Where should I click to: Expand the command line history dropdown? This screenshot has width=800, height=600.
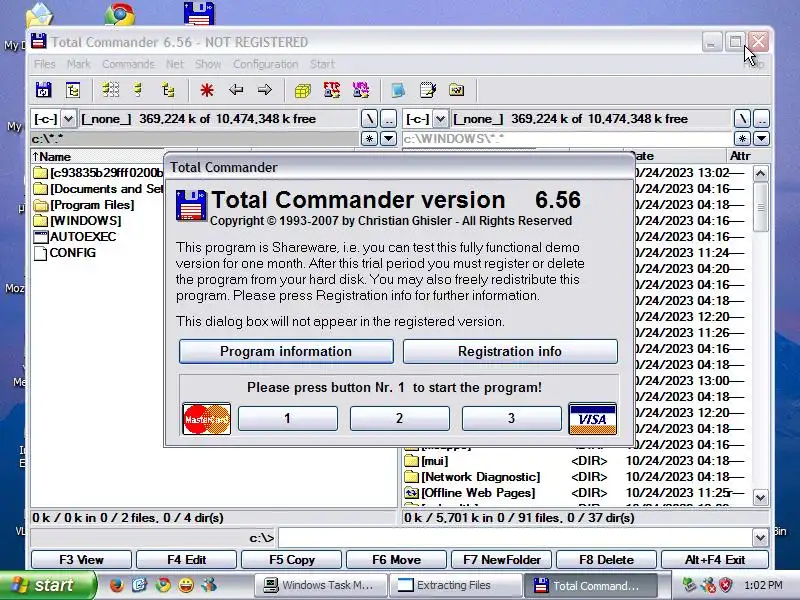tap(760, 537)
